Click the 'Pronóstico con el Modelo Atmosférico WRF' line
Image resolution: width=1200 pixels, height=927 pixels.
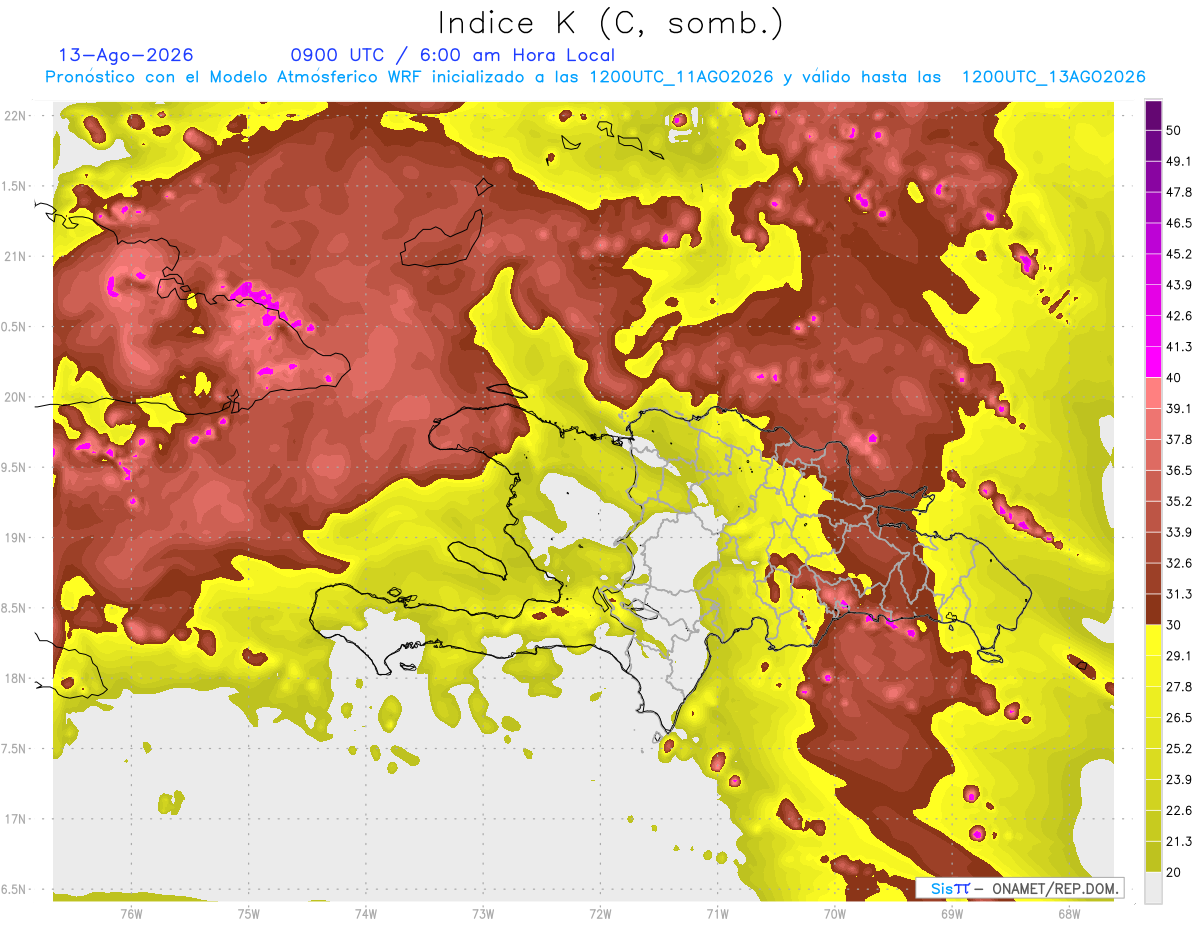[596, 77]
